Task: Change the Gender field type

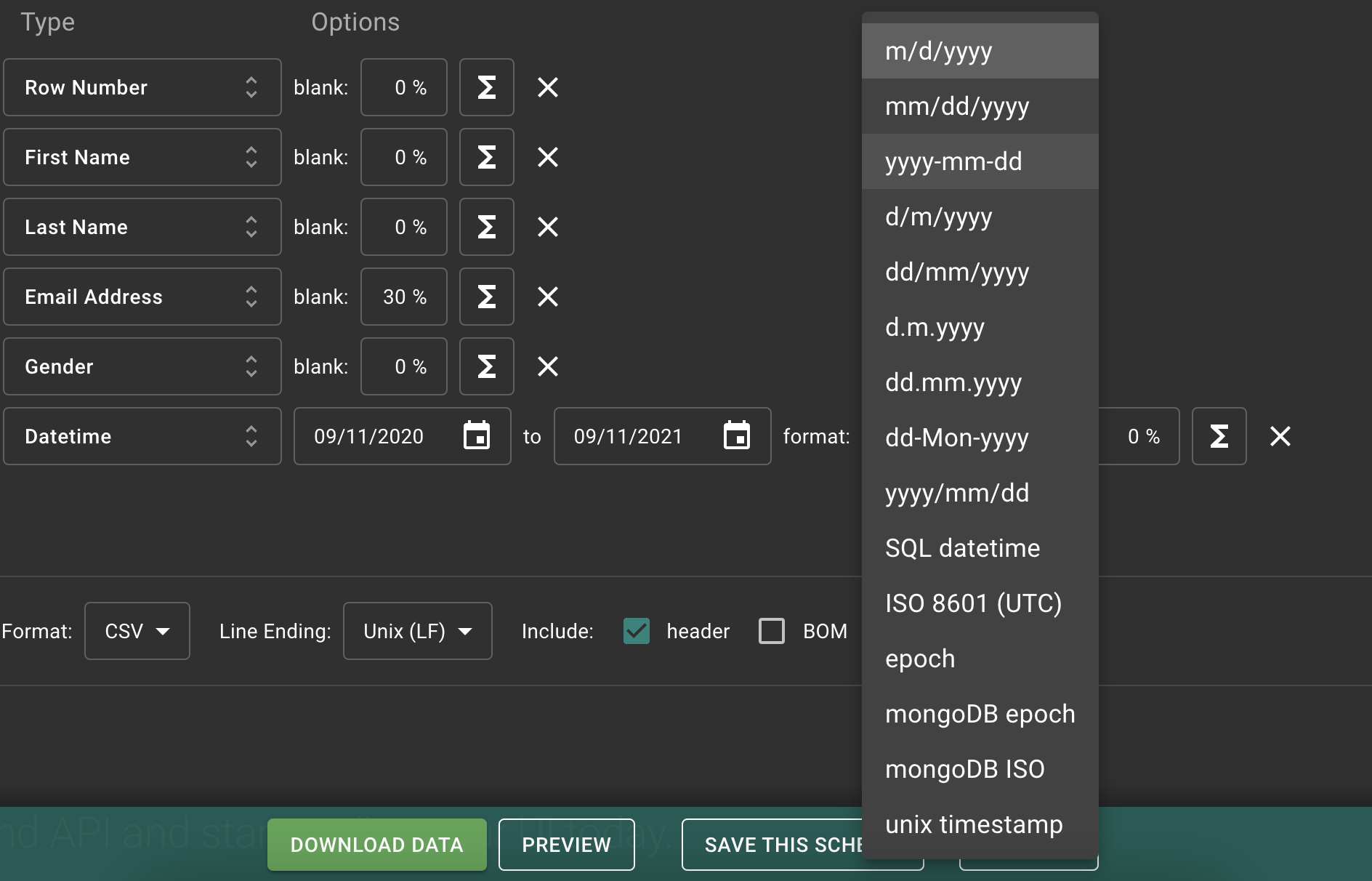Action: (142, 366)
